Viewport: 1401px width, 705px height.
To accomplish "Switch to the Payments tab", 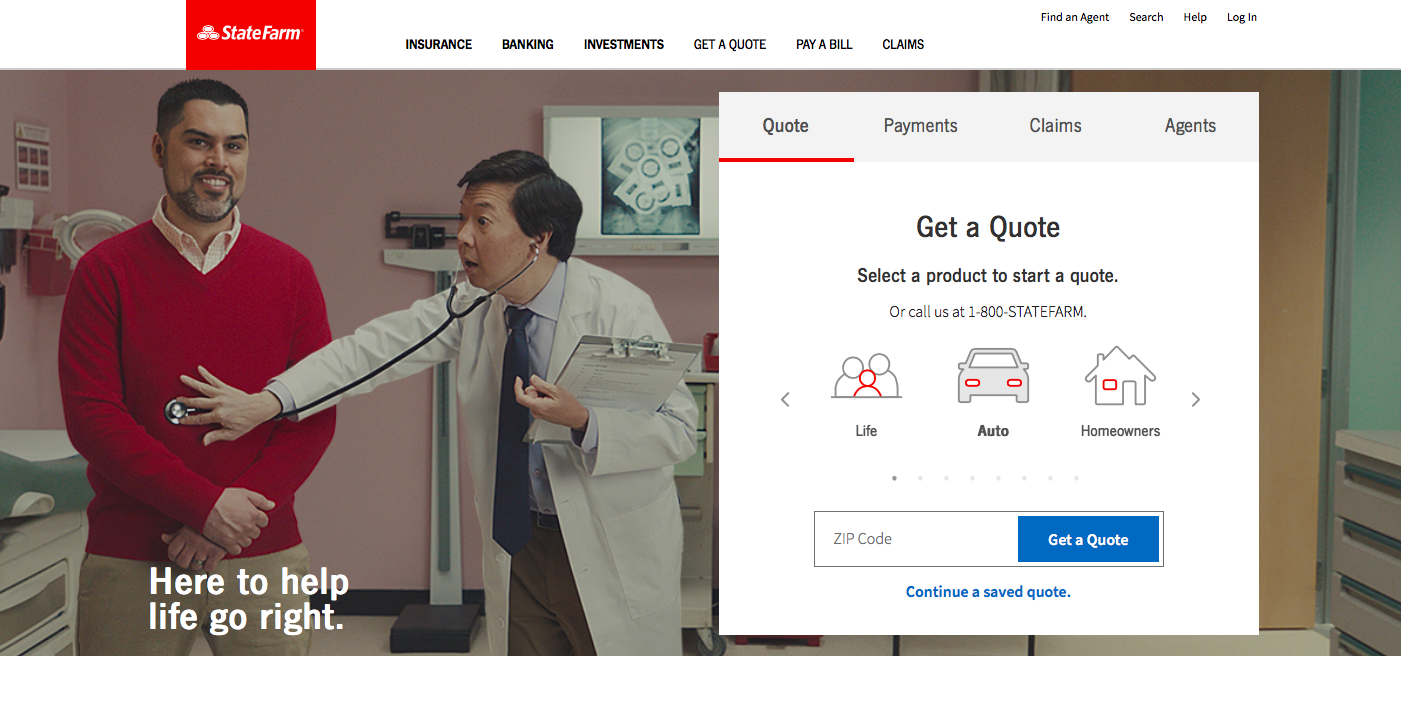I will tap(920, 126).
